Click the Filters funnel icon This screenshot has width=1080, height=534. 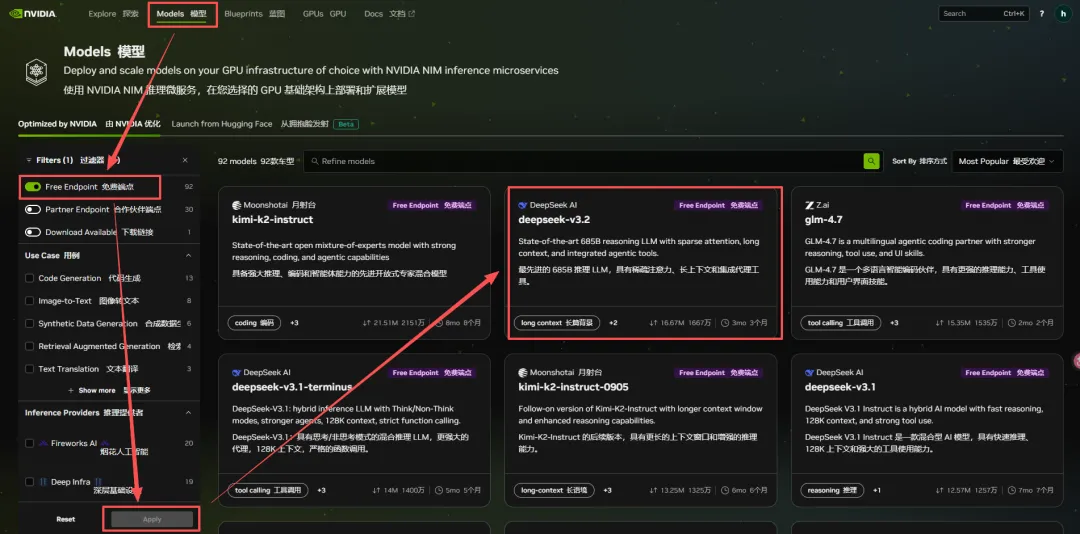[x=29, y=160]
